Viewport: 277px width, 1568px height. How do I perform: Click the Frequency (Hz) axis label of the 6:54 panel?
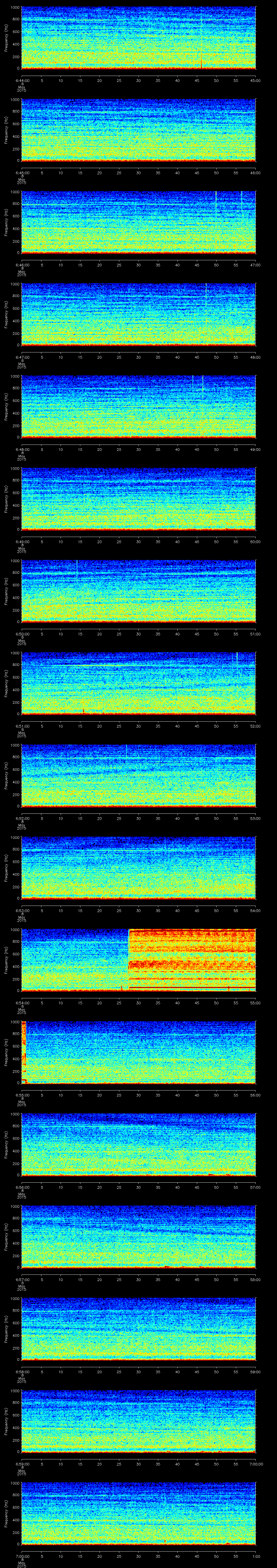(6, 960)
